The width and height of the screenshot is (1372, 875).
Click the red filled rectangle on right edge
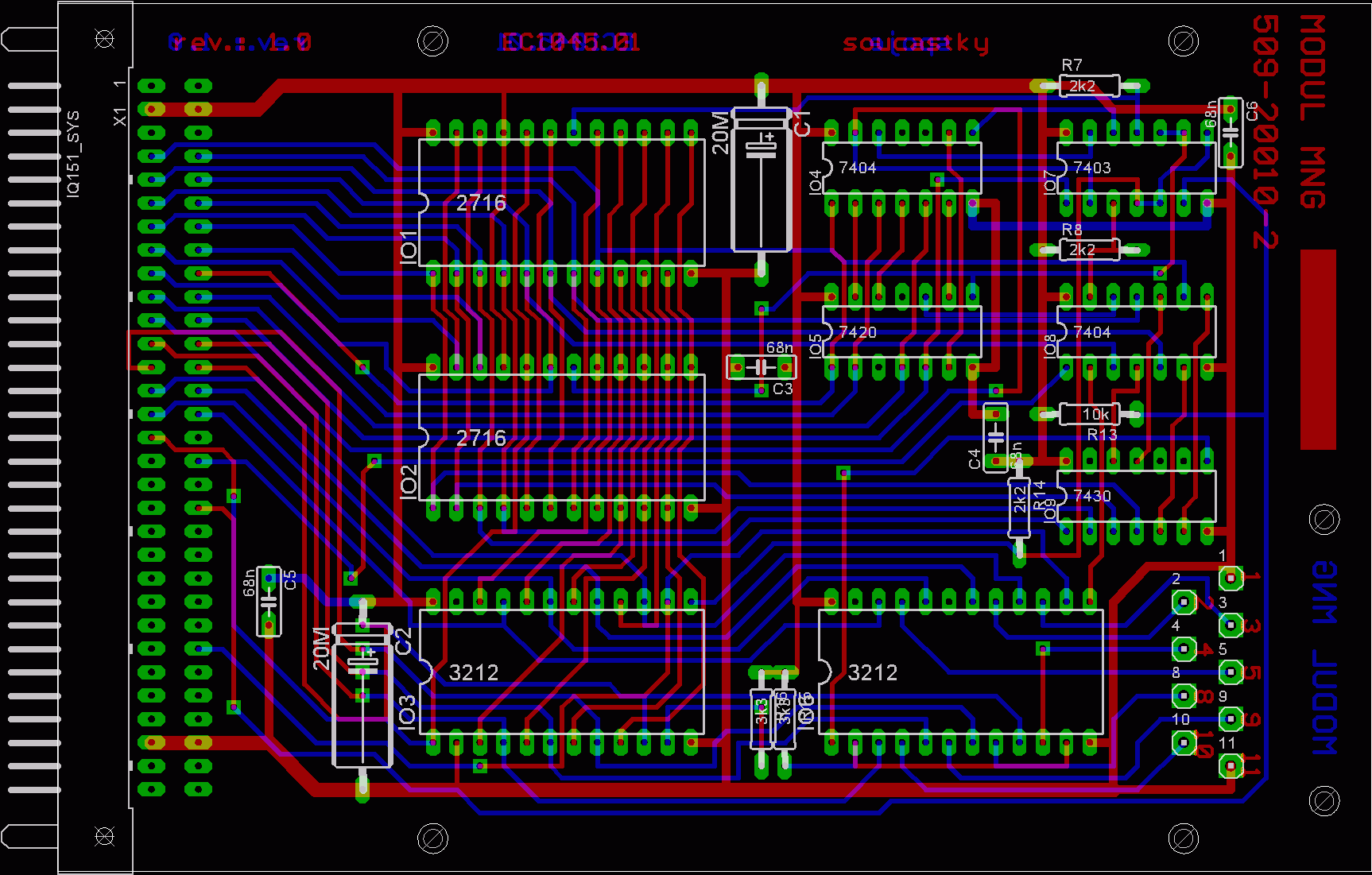(x=1317, y=350)
